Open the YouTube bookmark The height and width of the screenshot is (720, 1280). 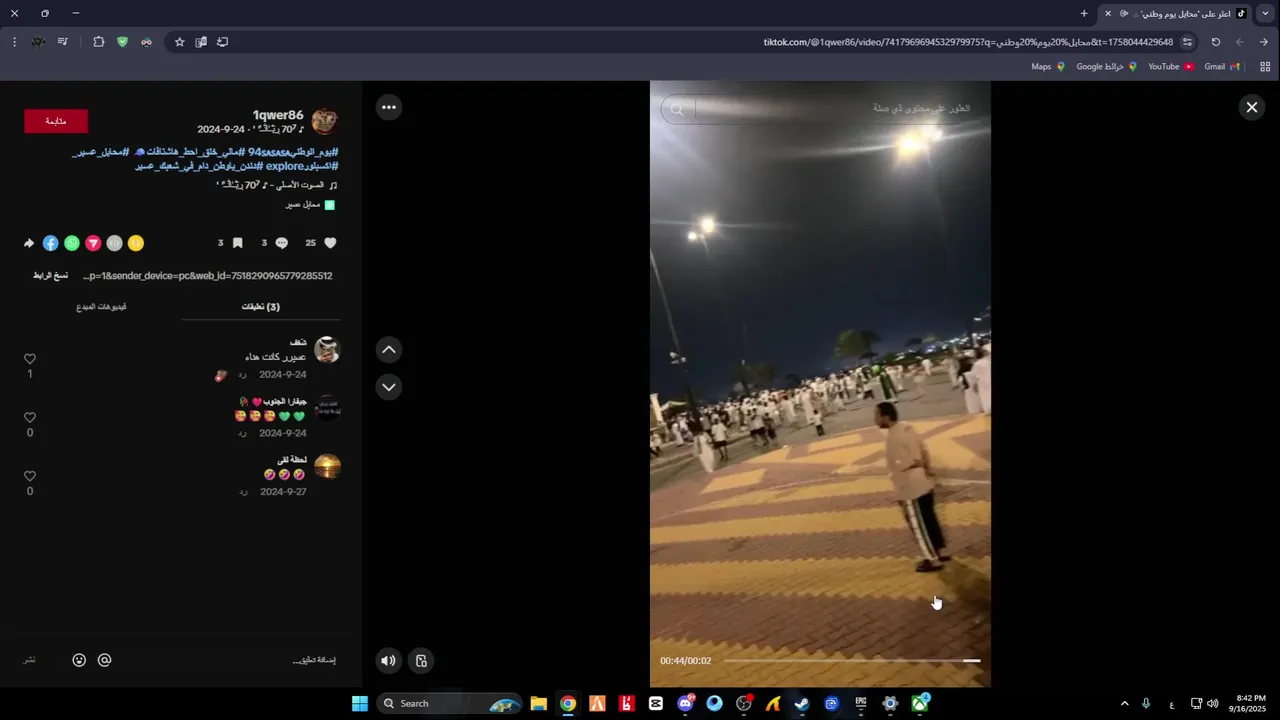click(1170, 67)
